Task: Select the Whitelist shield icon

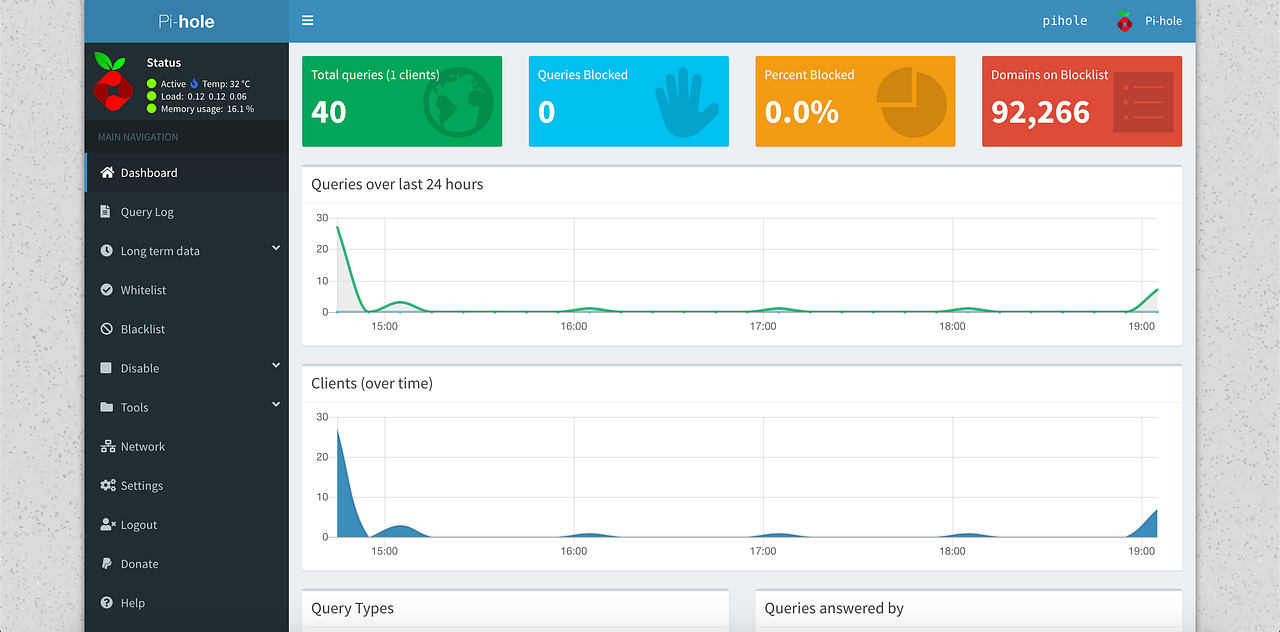Action: click(x=107, y=289)
